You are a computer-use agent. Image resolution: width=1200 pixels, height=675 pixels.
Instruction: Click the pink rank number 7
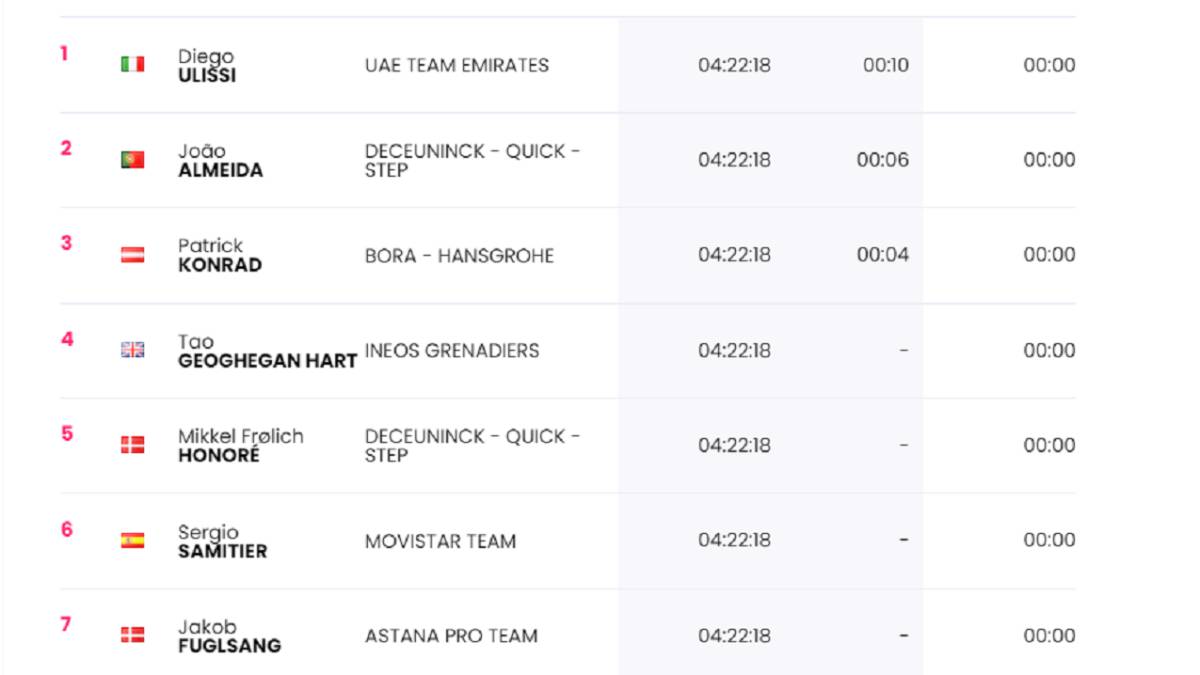click(66, 624)
